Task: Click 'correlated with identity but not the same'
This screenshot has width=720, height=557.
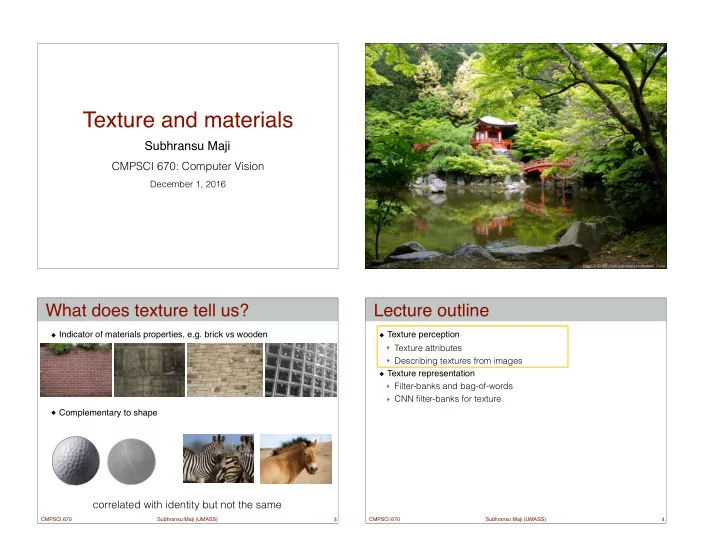Action: coord(187,505)
